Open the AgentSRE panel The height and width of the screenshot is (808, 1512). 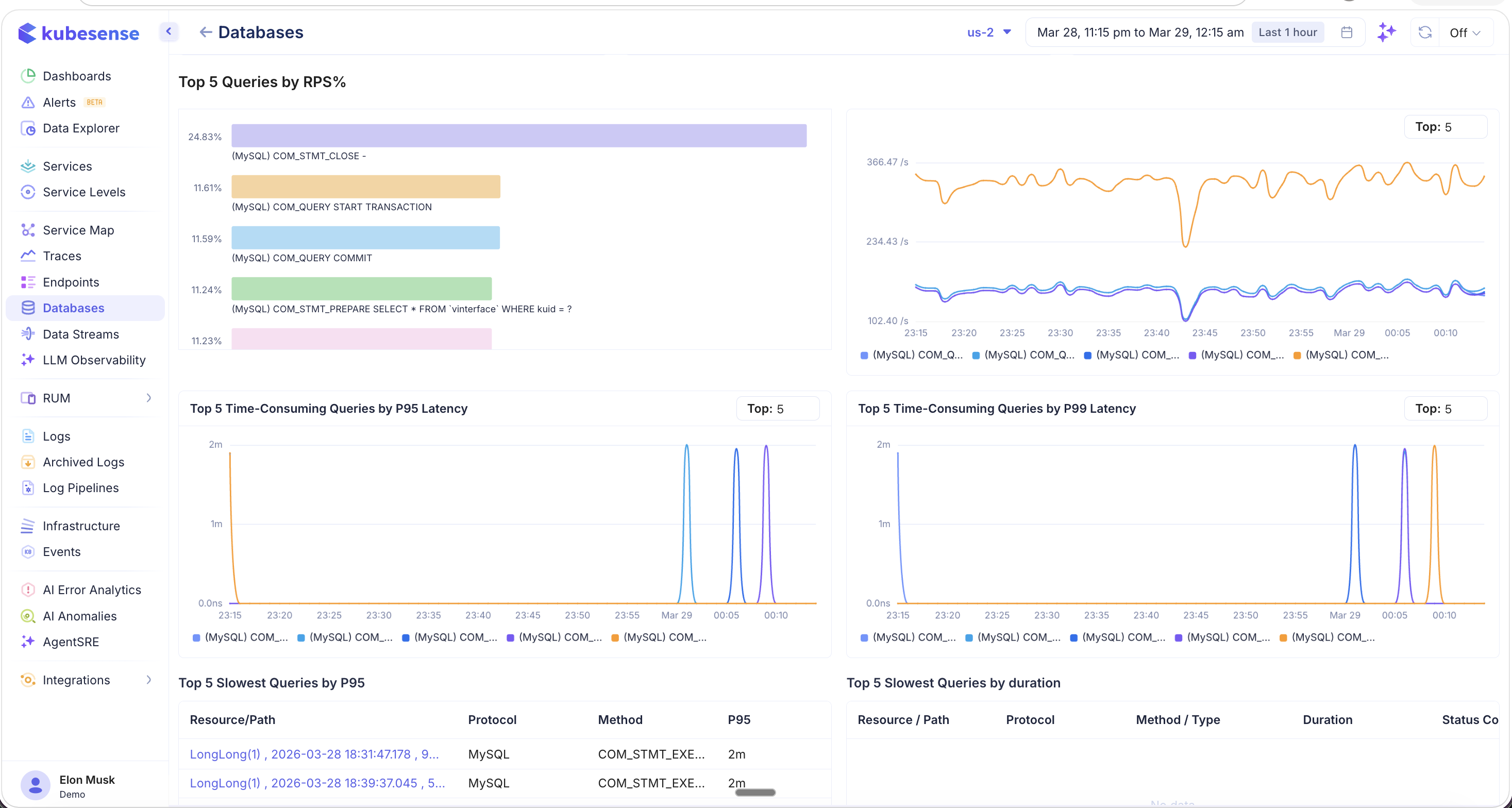(x=71, y=642)
